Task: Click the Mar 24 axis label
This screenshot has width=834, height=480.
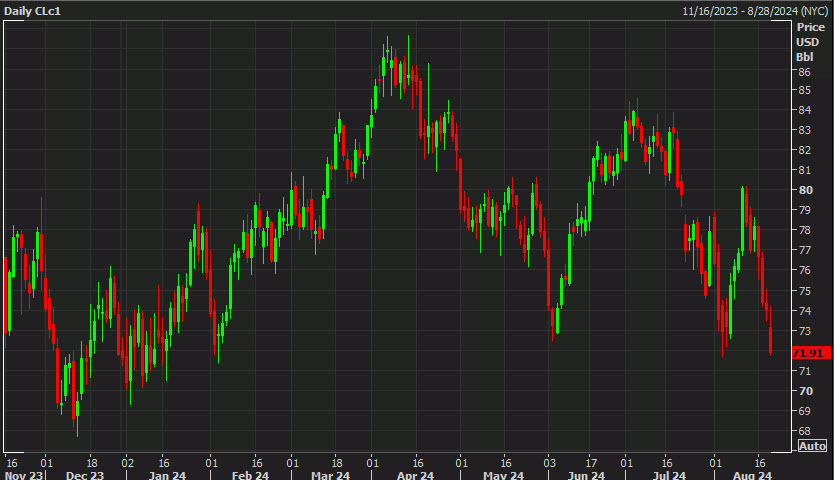Action: click(x=330, y=475)
